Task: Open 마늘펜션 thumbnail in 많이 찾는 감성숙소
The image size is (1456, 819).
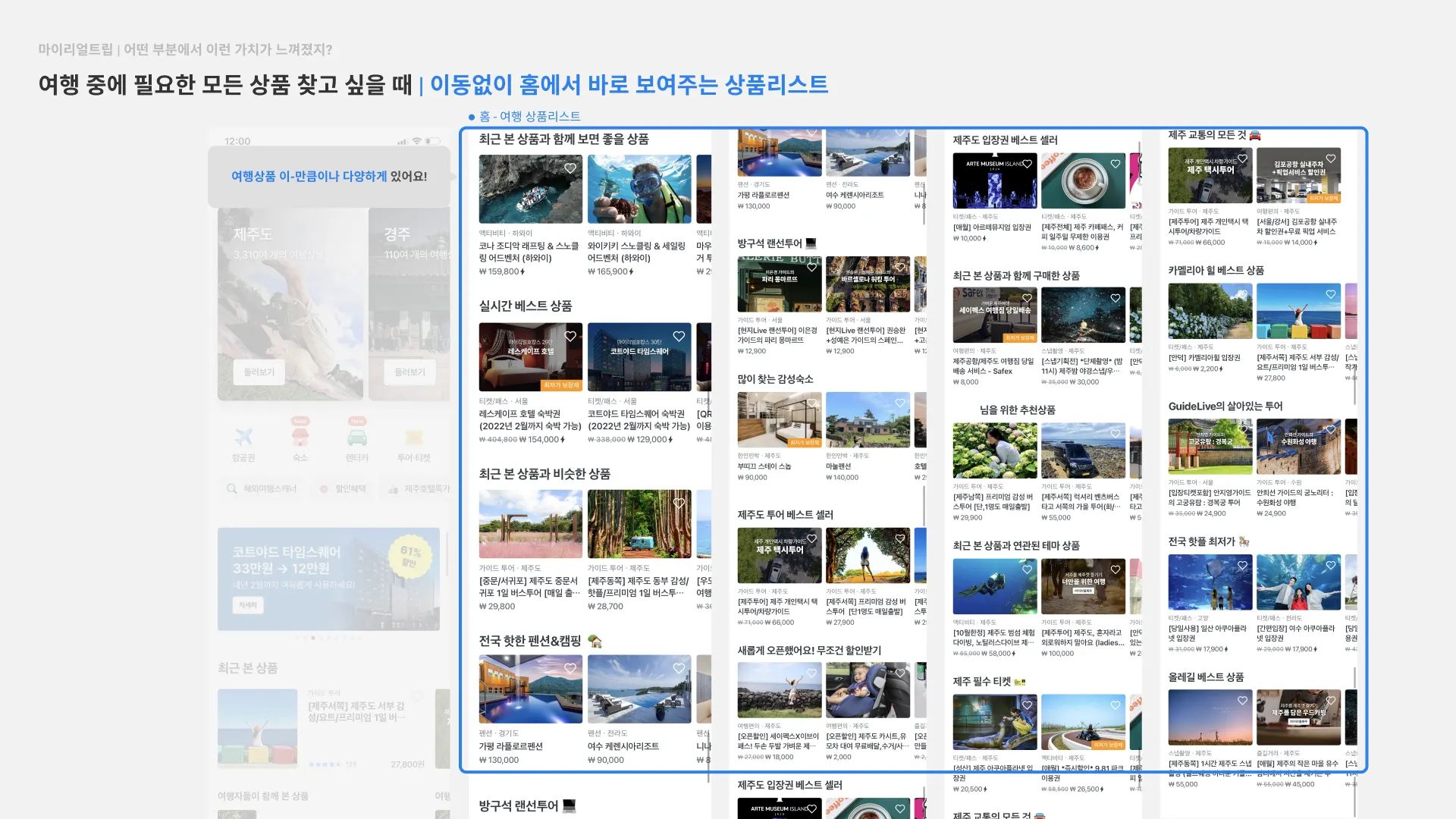Action: click(x=868, y=420)
